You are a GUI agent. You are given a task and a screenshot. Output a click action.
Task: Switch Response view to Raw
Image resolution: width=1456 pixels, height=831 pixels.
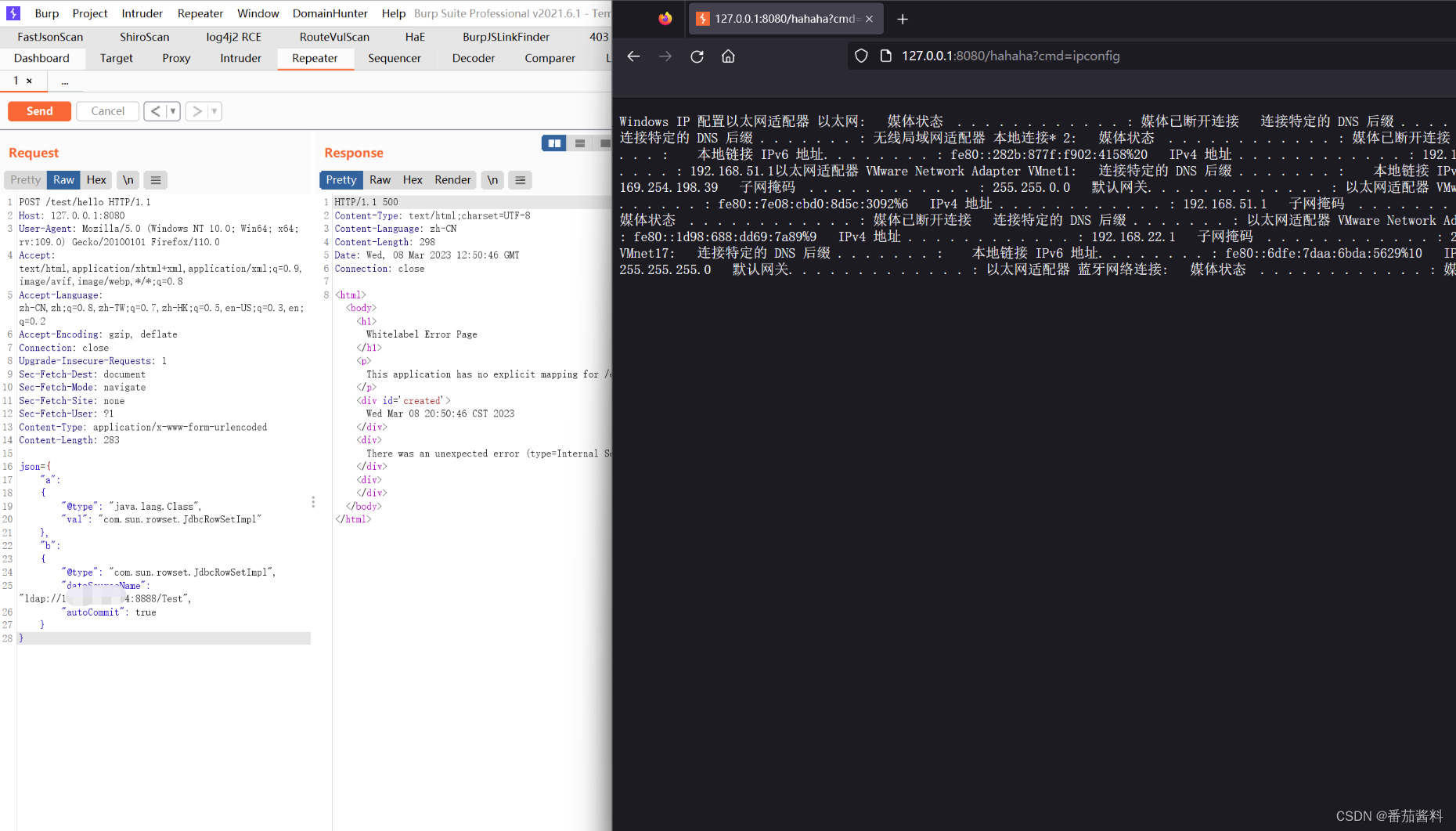tap(380, 180)
